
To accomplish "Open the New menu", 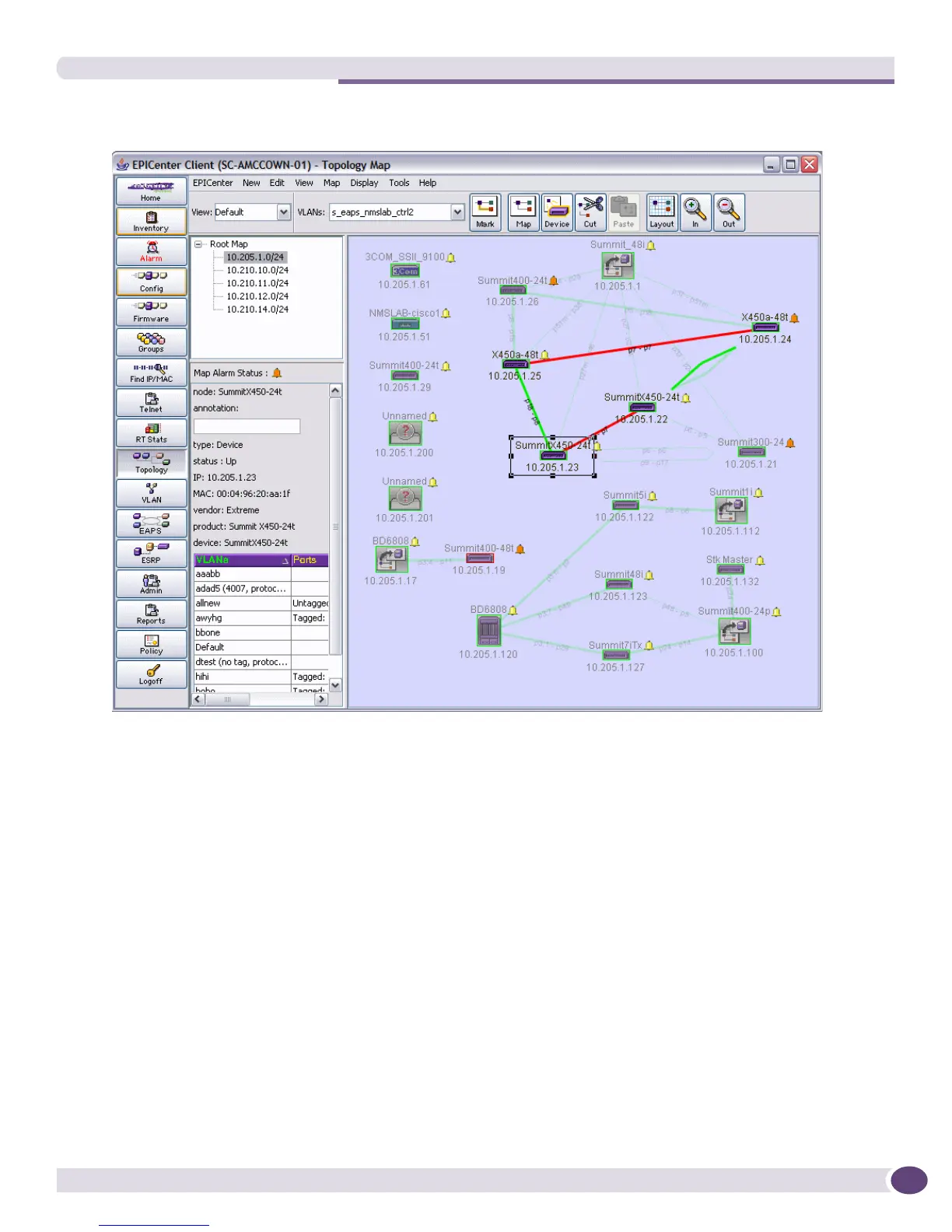I will [251, 183].
